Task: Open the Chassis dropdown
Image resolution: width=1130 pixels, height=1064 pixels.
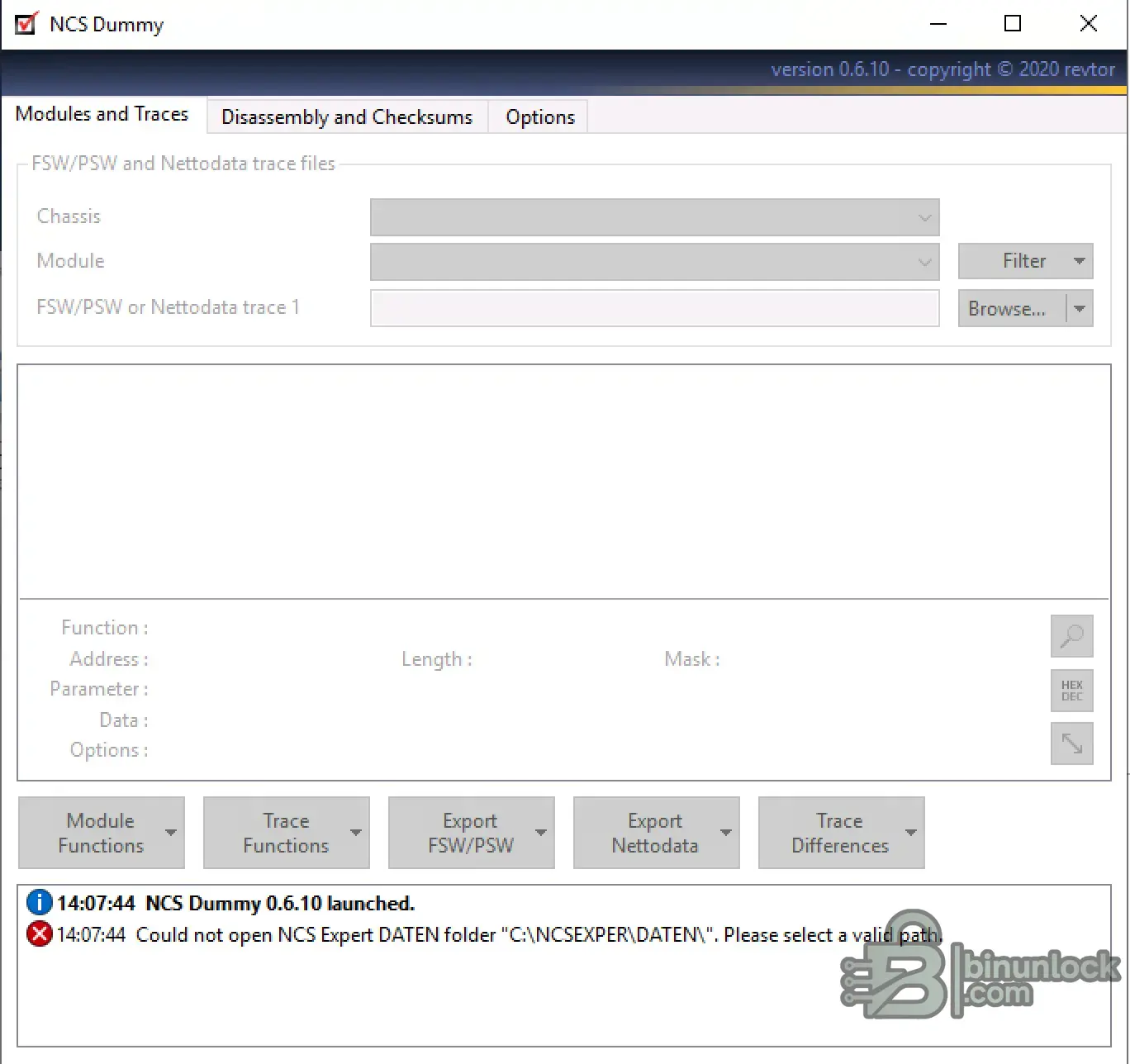Action: [x=654, y=217]
